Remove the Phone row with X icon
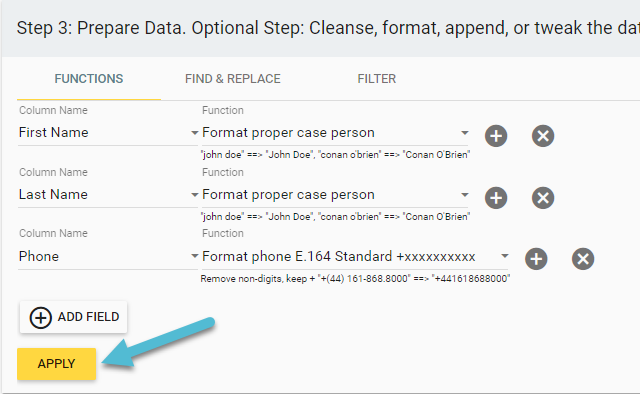640x394 pixels. (x=583, y=259)
